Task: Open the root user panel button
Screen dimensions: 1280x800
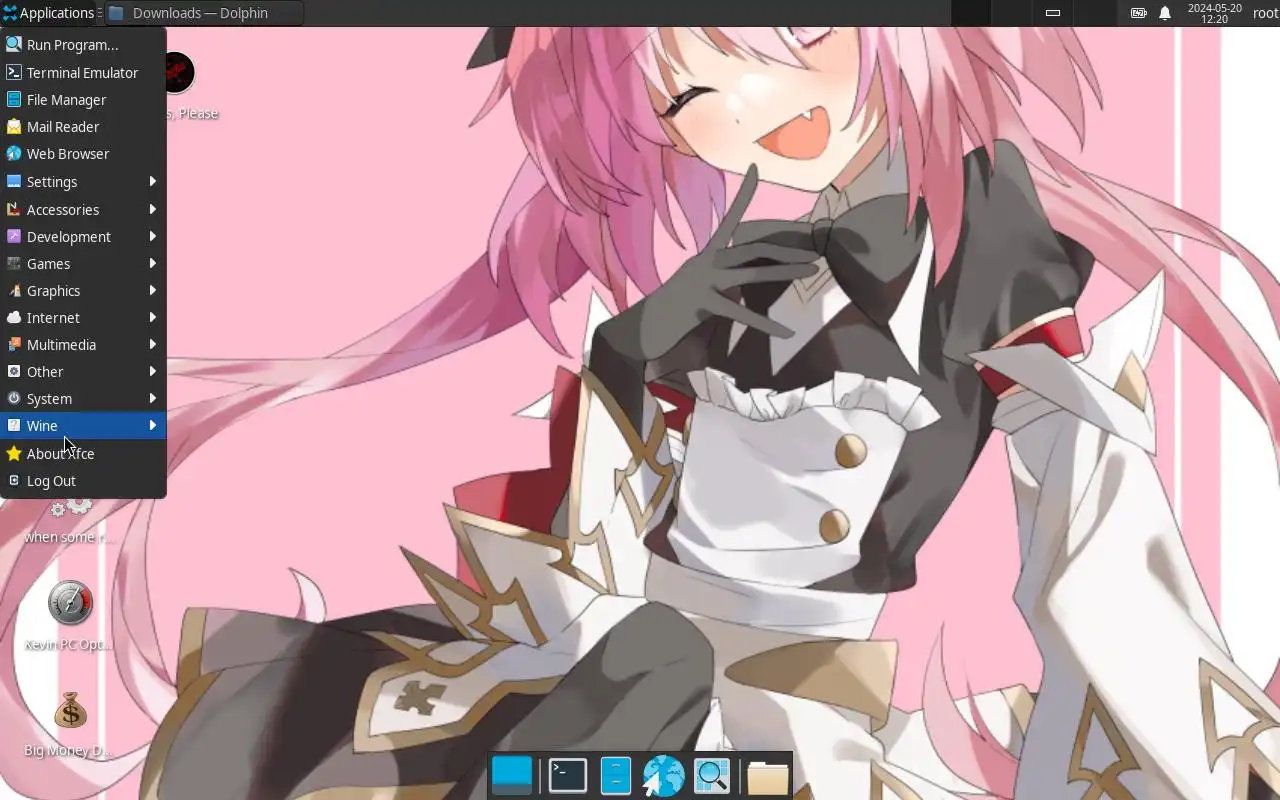Action: [x=1265, y=13]
